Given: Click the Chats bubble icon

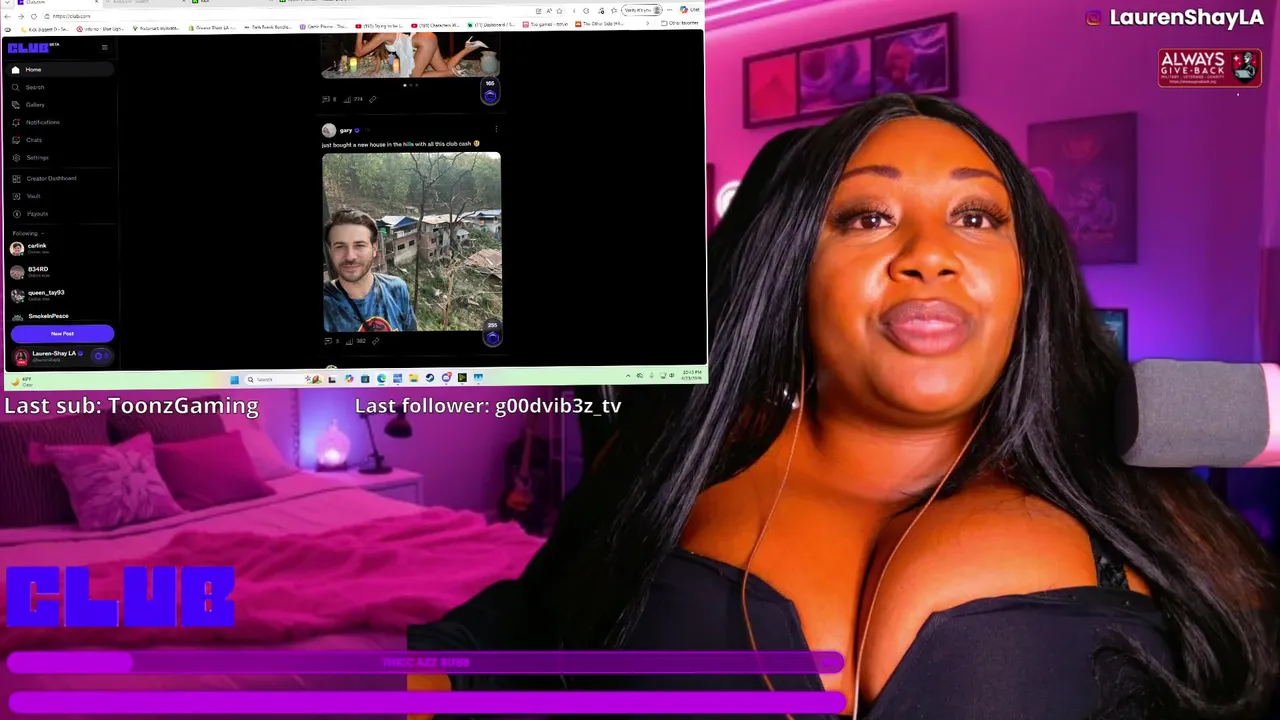Looking at the screenshot, I should click(16, 140).
